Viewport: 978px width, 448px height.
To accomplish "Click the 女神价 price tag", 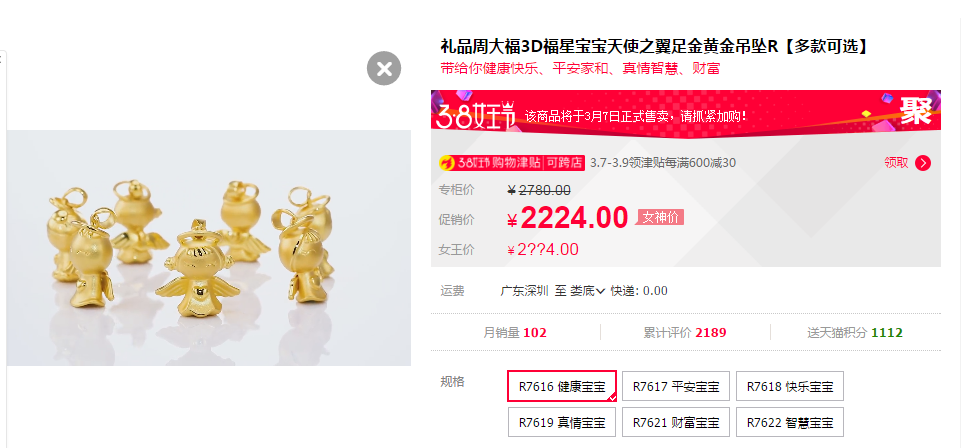I will (x=660, y=217).
